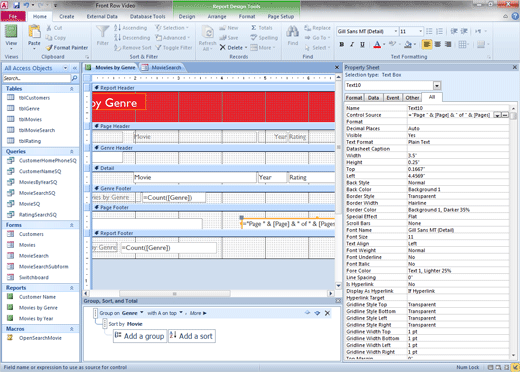Open the Design ribbon tab
Viewport: 520px width, 372px height.
click(187, 16)
